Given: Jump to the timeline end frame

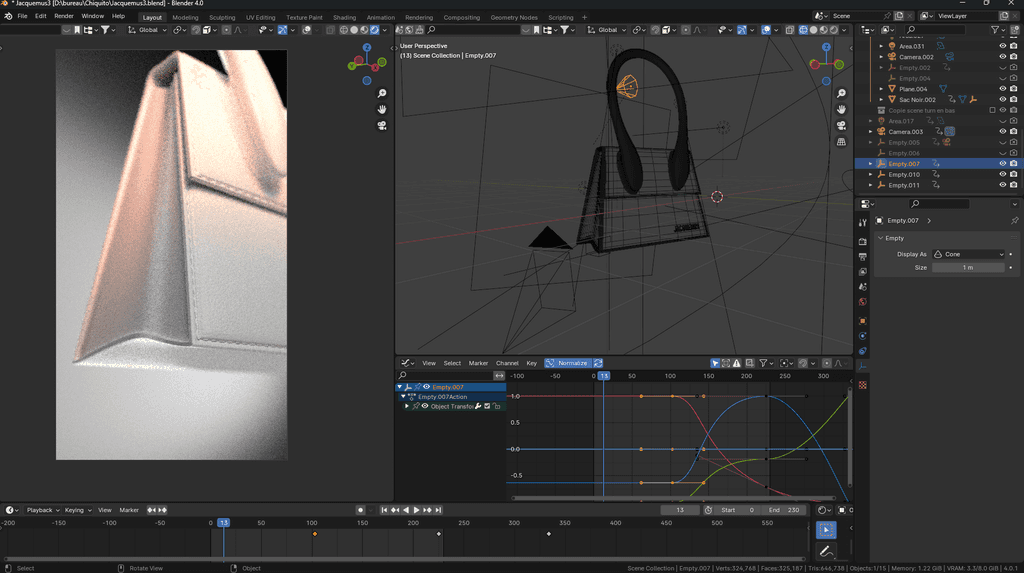Looking at the screenshot, I should [439, 510].
